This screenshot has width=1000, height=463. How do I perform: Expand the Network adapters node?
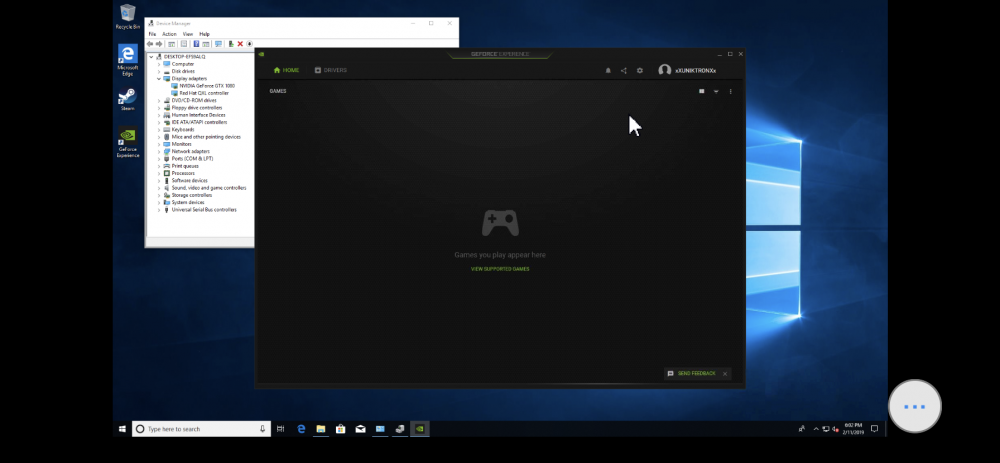[x=159, y=151]
